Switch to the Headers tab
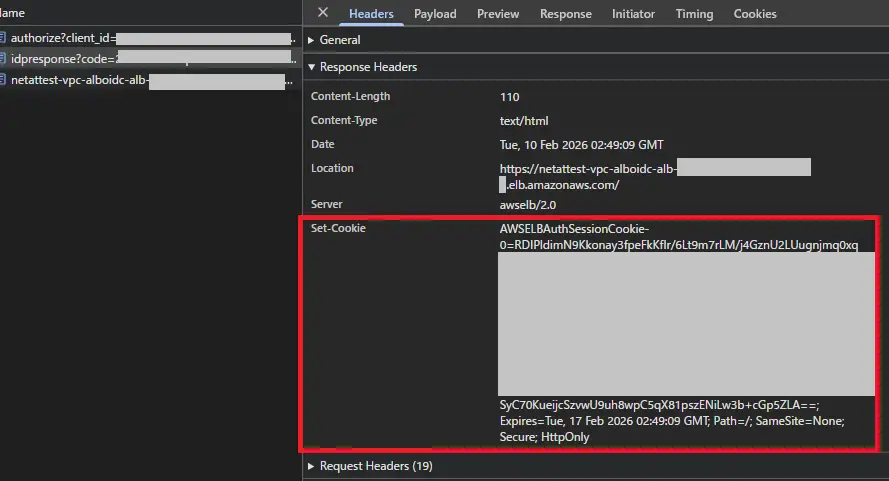 point(371,14)
